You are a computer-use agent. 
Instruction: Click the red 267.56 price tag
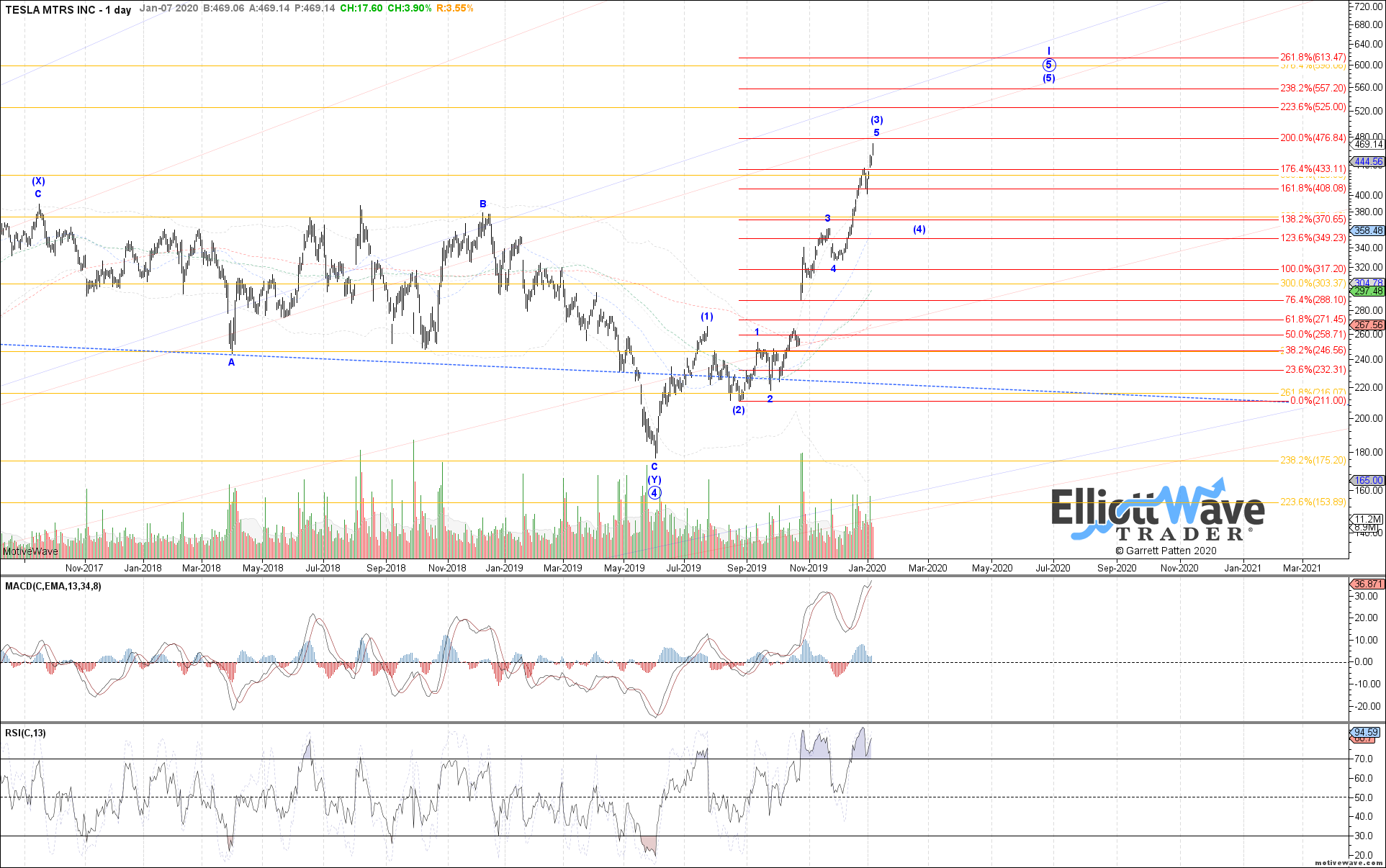[1367, 325]
